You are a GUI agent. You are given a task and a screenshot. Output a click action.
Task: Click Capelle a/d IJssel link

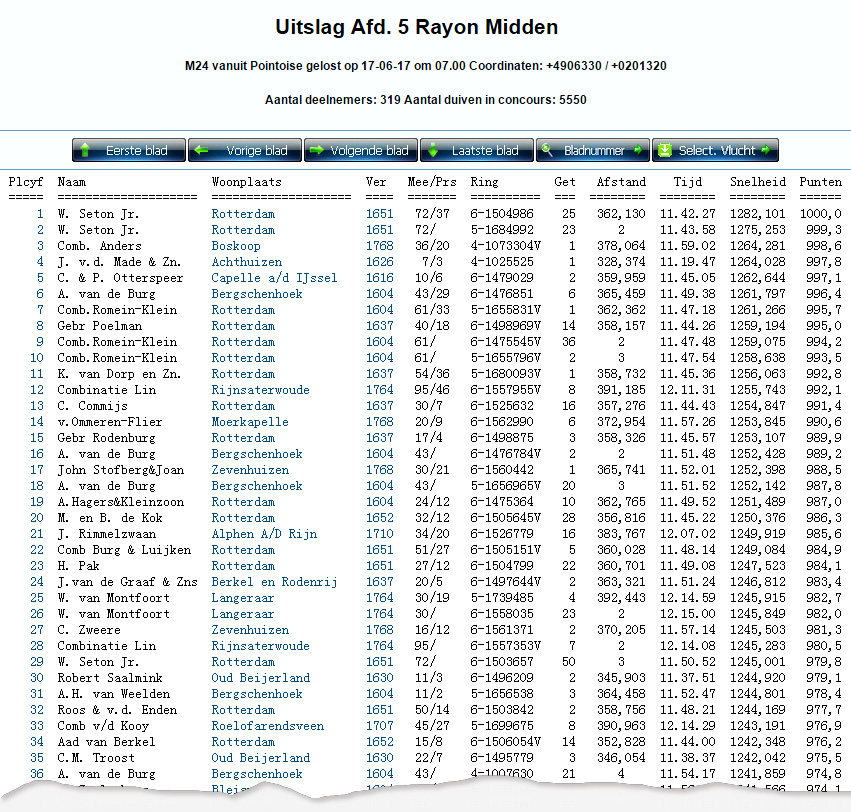tap(275, 278)
